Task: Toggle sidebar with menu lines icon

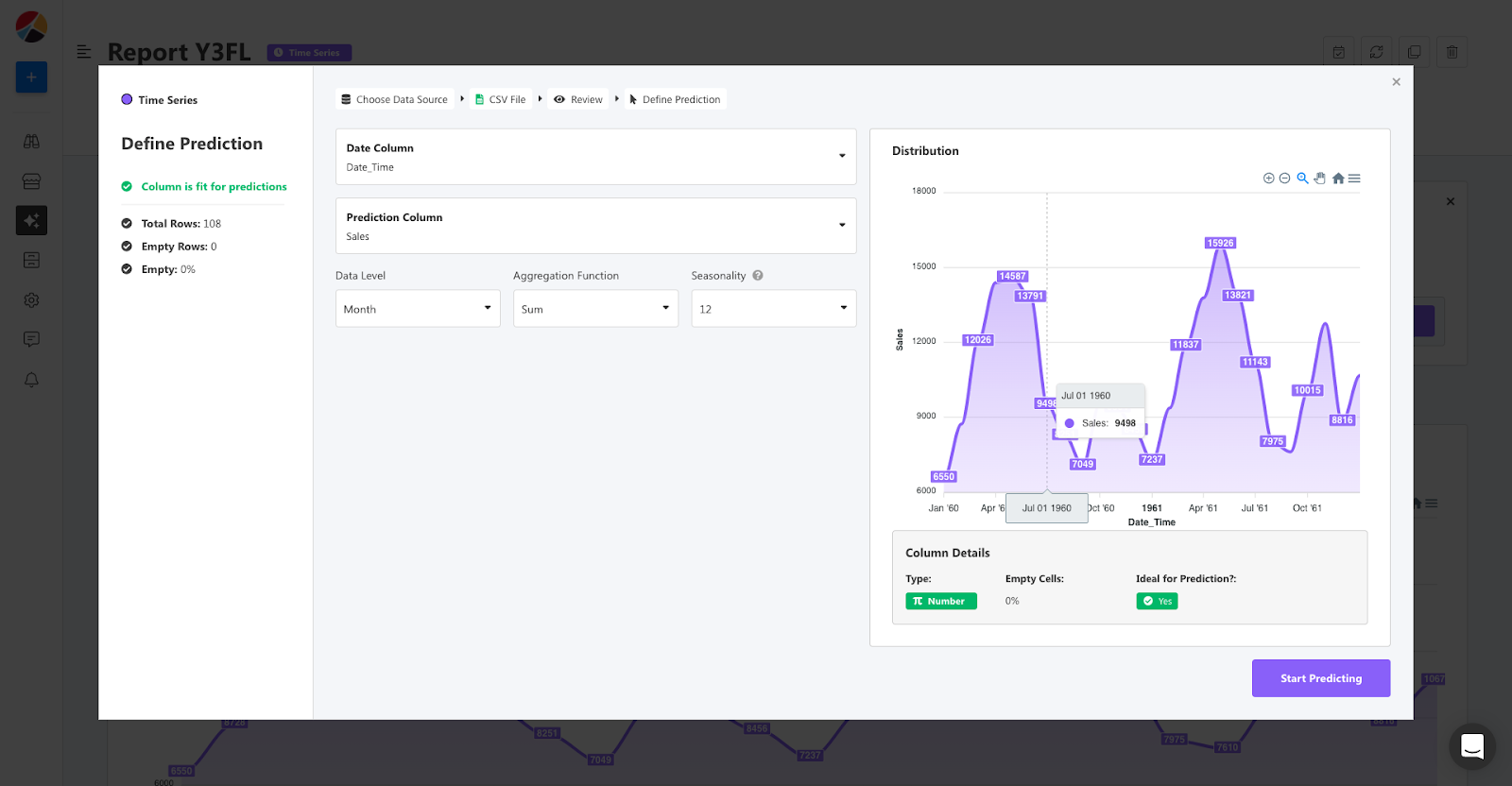Action: pos(83,52)
